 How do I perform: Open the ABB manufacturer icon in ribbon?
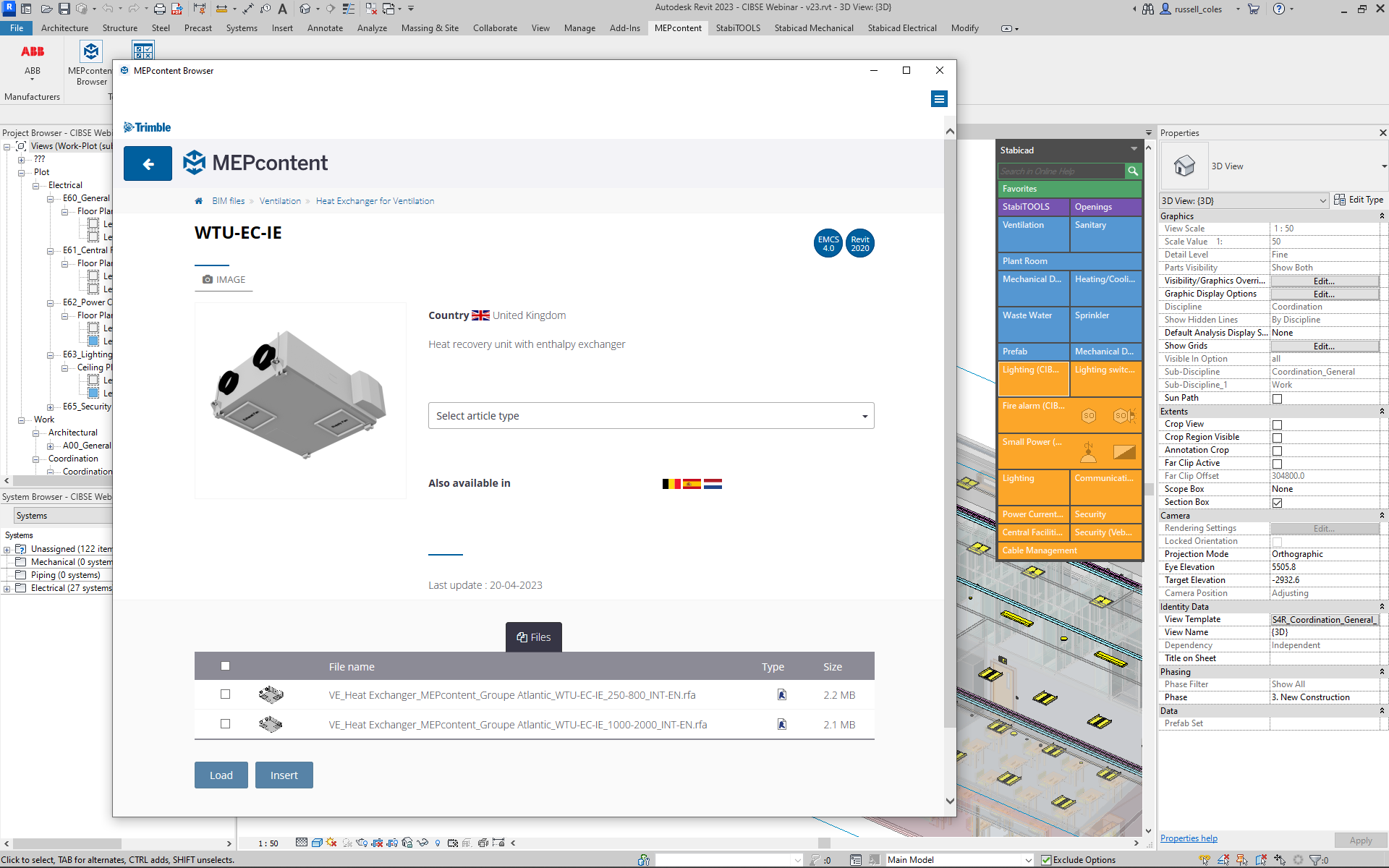33,51
